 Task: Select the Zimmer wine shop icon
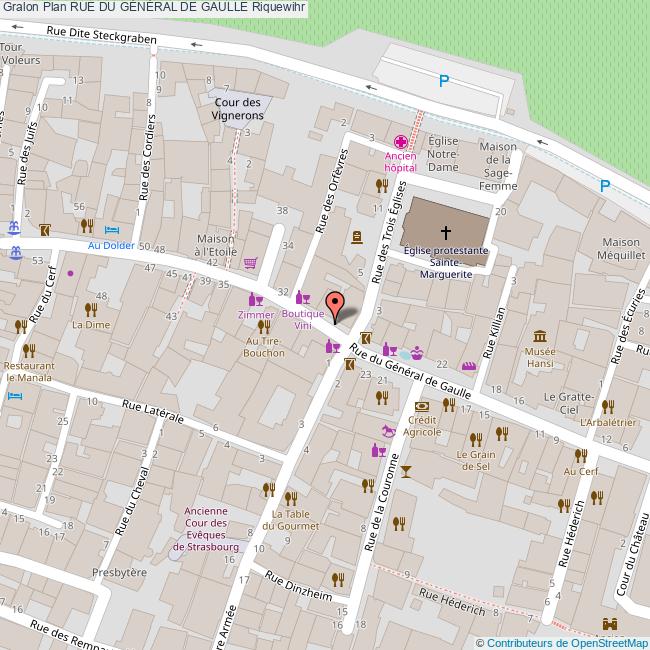tap(255, 300)
